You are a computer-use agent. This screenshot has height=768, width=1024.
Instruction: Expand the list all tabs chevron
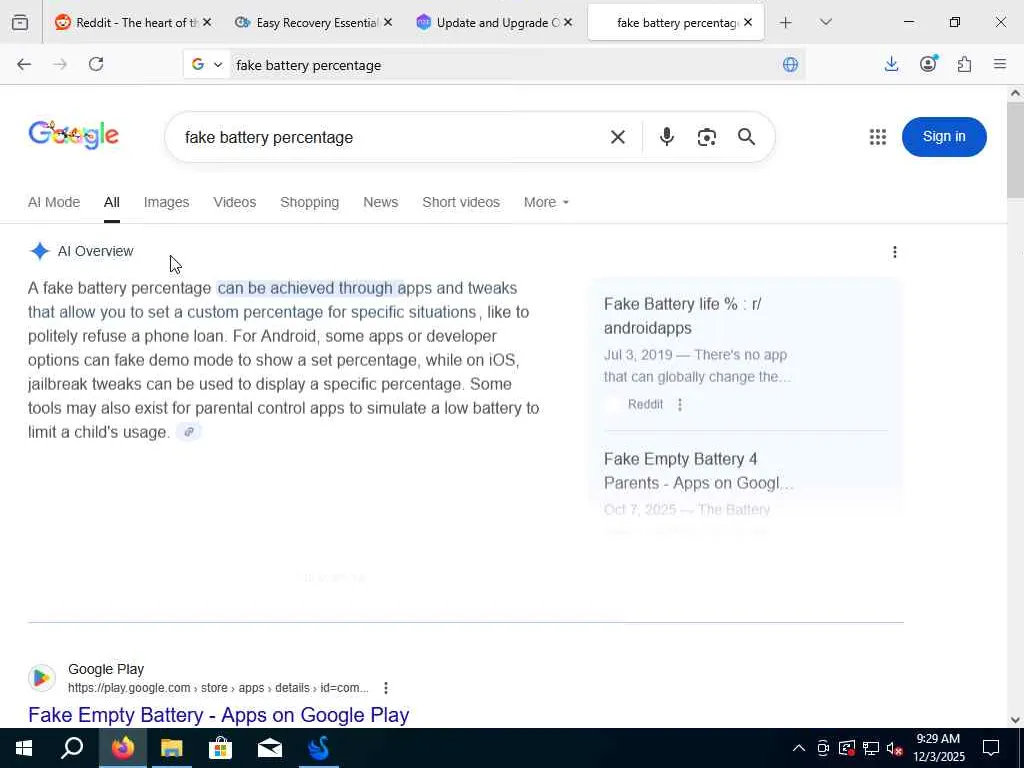(x=825, y=23)
